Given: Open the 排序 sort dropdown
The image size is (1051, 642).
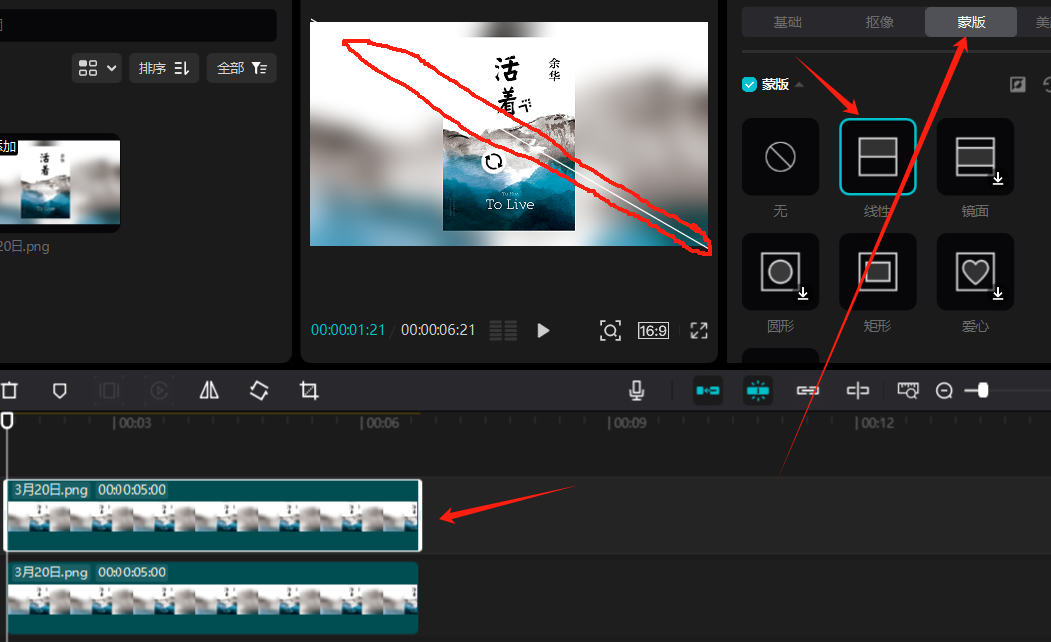Looking at the screenshot, I should pyautogui.click(x=164, y=68).
